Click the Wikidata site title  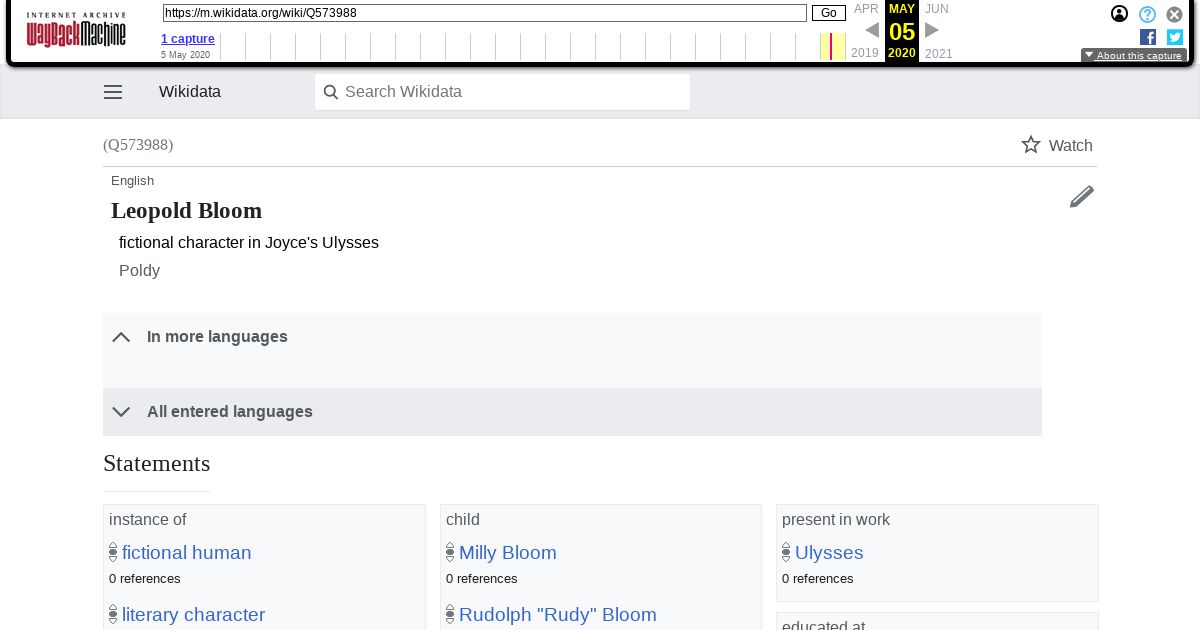click(x=190, y=92)
